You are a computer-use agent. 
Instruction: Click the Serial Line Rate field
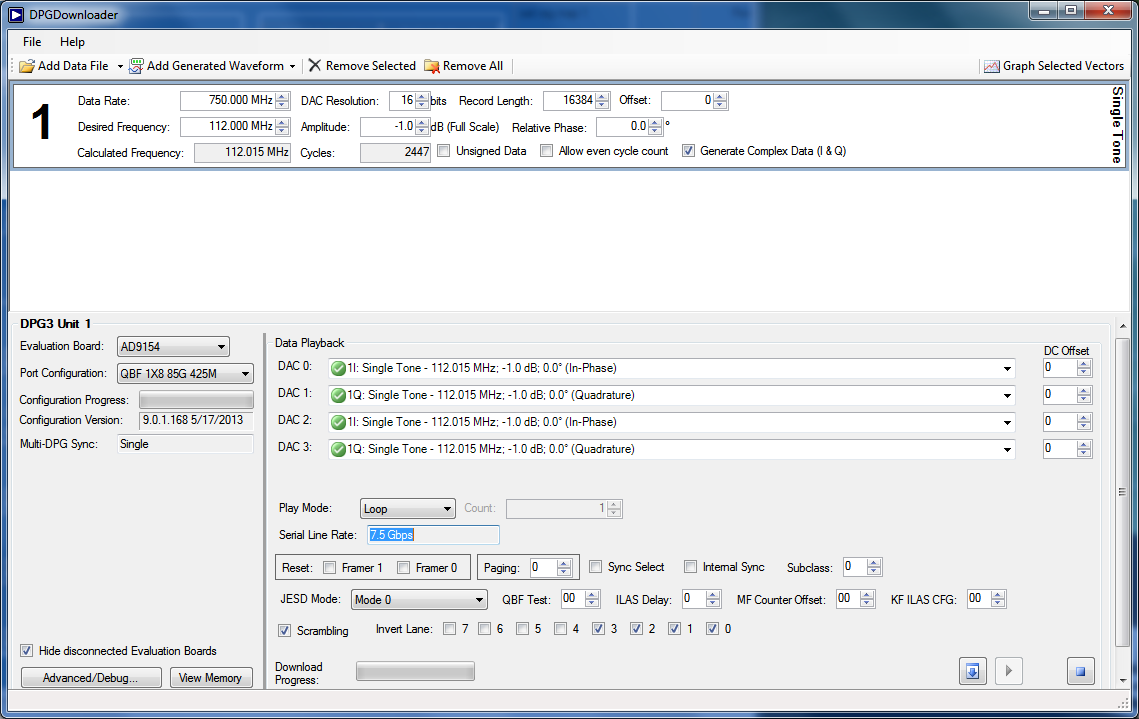(x=433, y=535)
